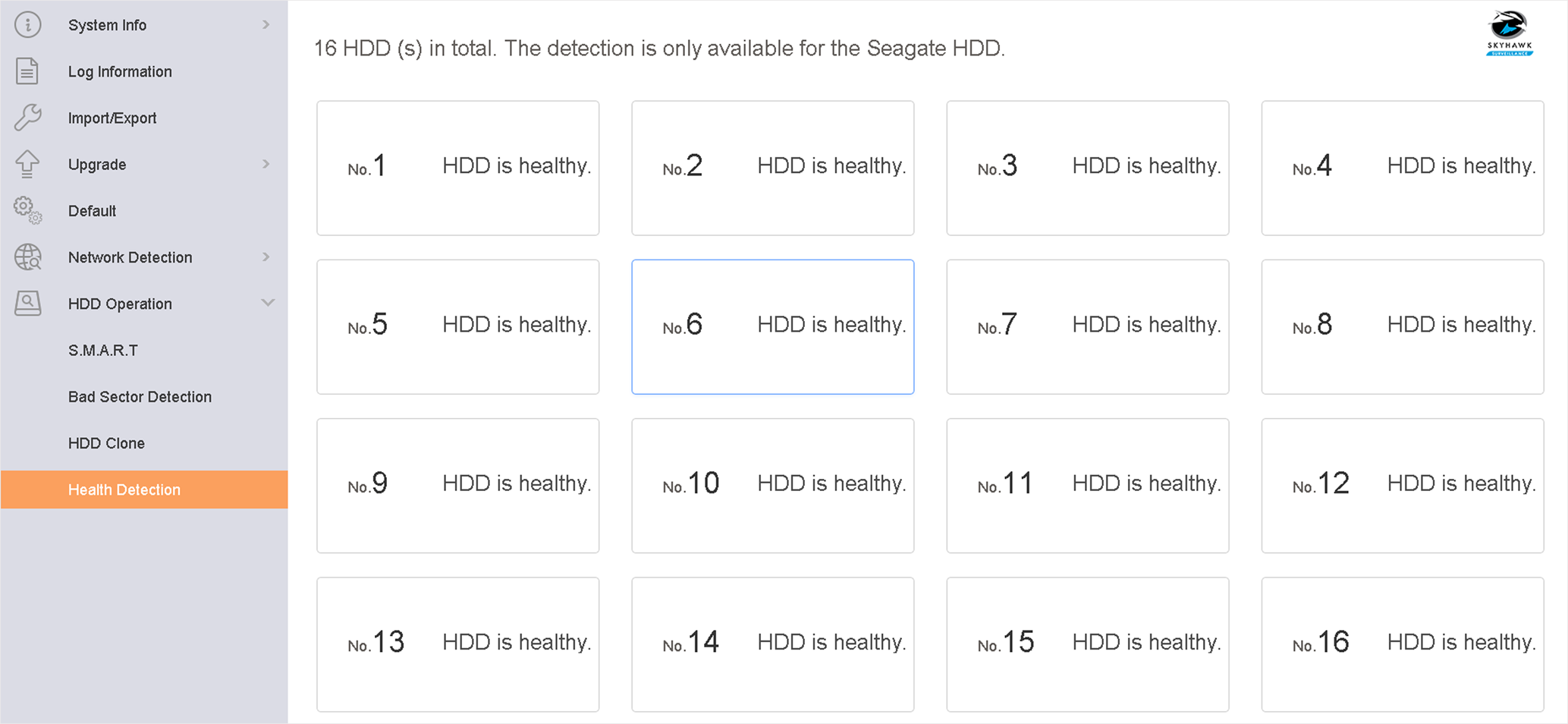Click the Default gears icon
The height and width of the screenshot is (724, 1568).
point(28,210)
